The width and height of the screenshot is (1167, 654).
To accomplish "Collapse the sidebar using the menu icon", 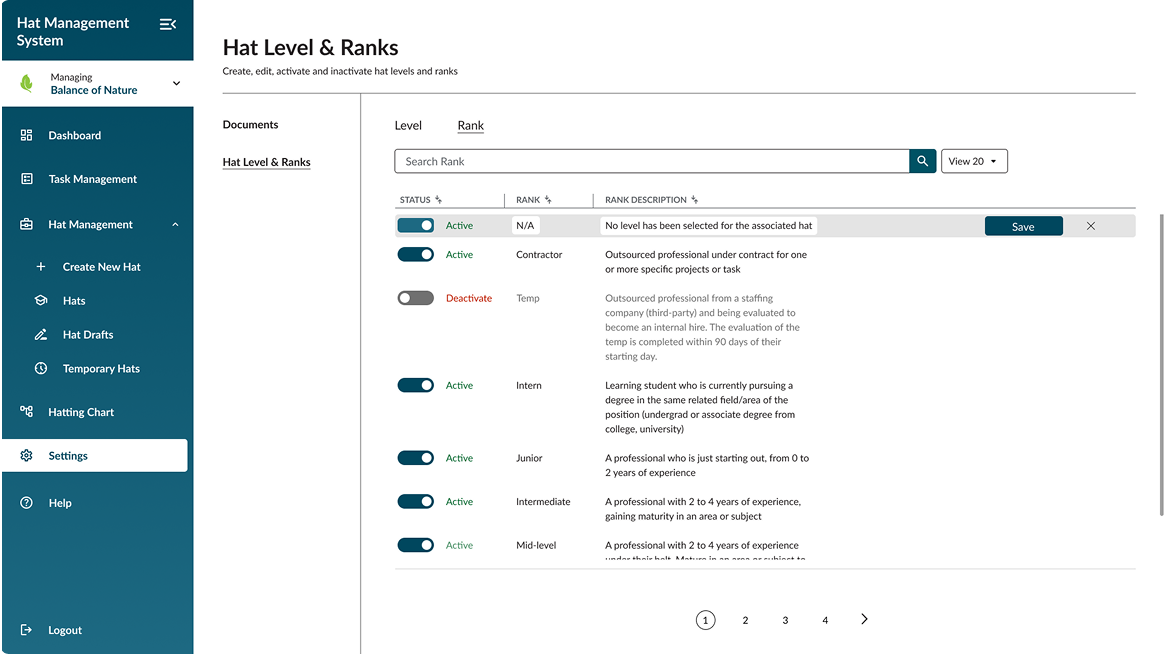I will (168, 24).
